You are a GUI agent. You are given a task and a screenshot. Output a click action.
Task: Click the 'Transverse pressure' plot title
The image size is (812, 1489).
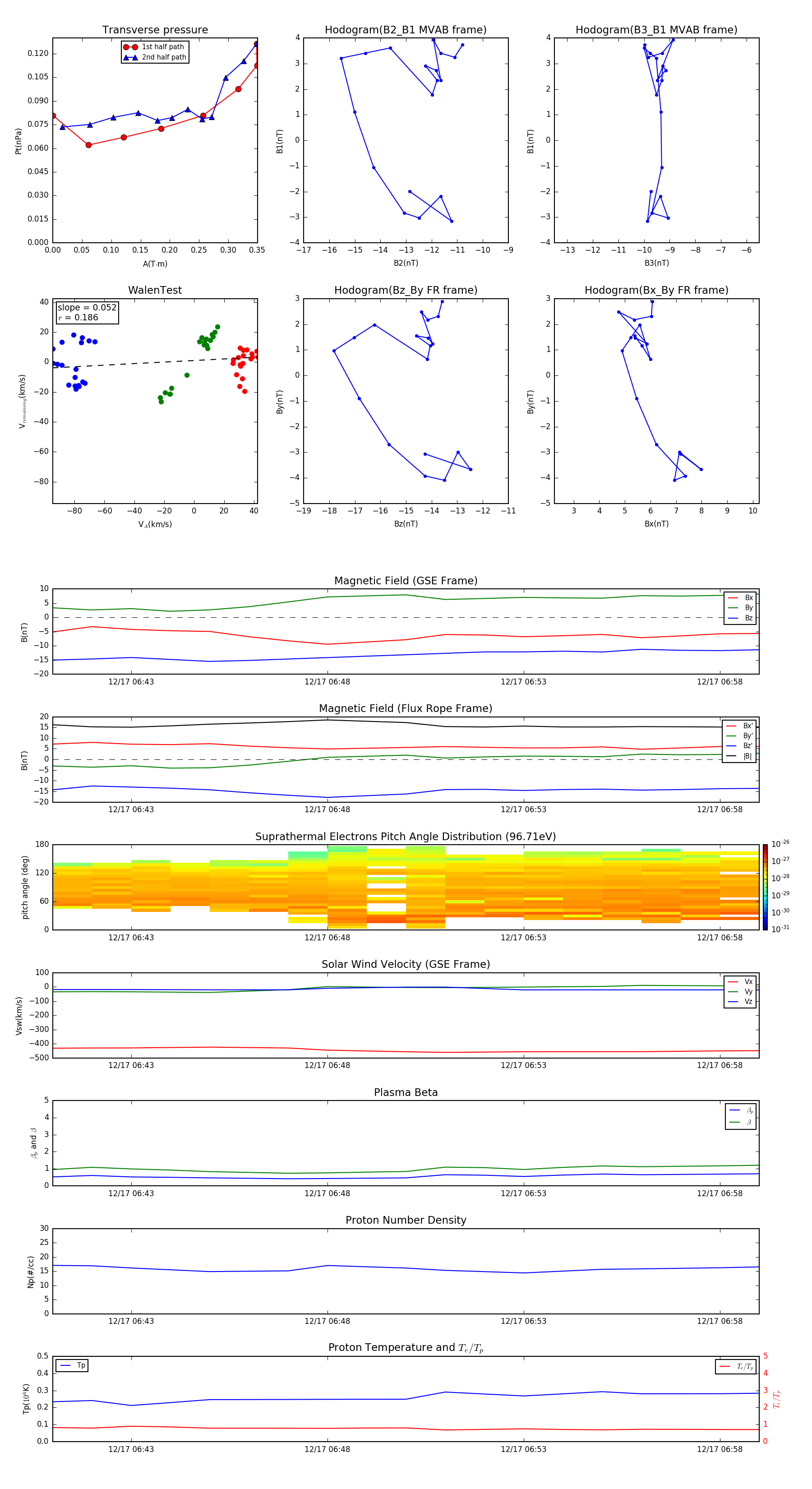point(155,30)
